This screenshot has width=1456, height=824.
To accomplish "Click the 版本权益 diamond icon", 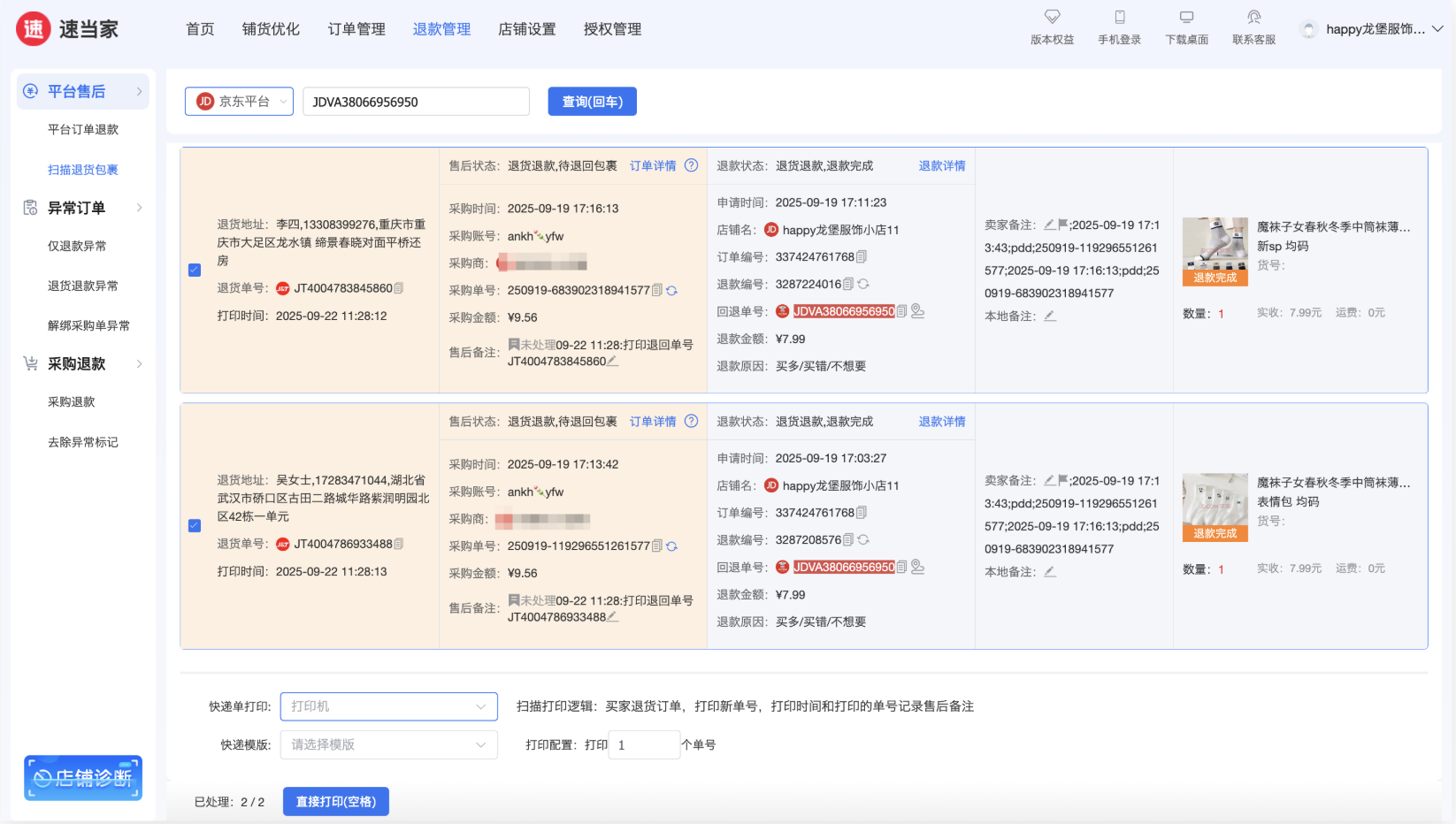I will click(x=1052, y=17).
